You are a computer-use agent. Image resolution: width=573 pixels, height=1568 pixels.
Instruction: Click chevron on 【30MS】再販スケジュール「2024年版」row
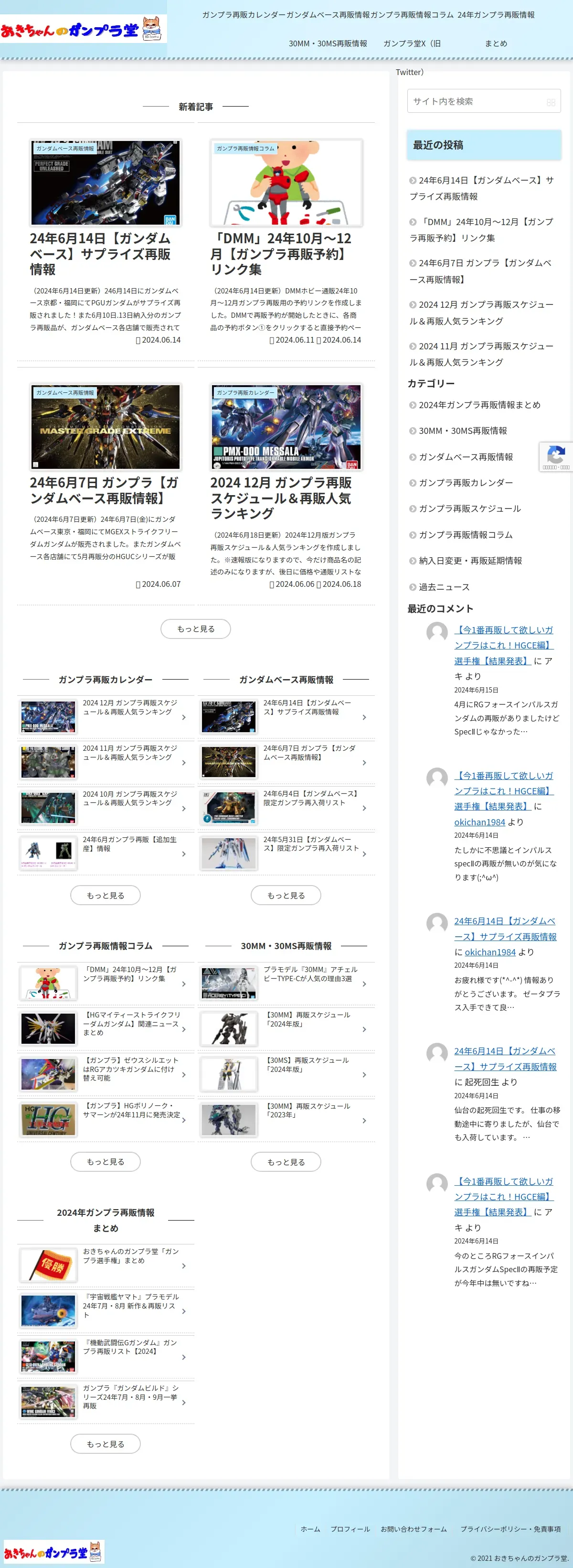(x=364, y=1075)
